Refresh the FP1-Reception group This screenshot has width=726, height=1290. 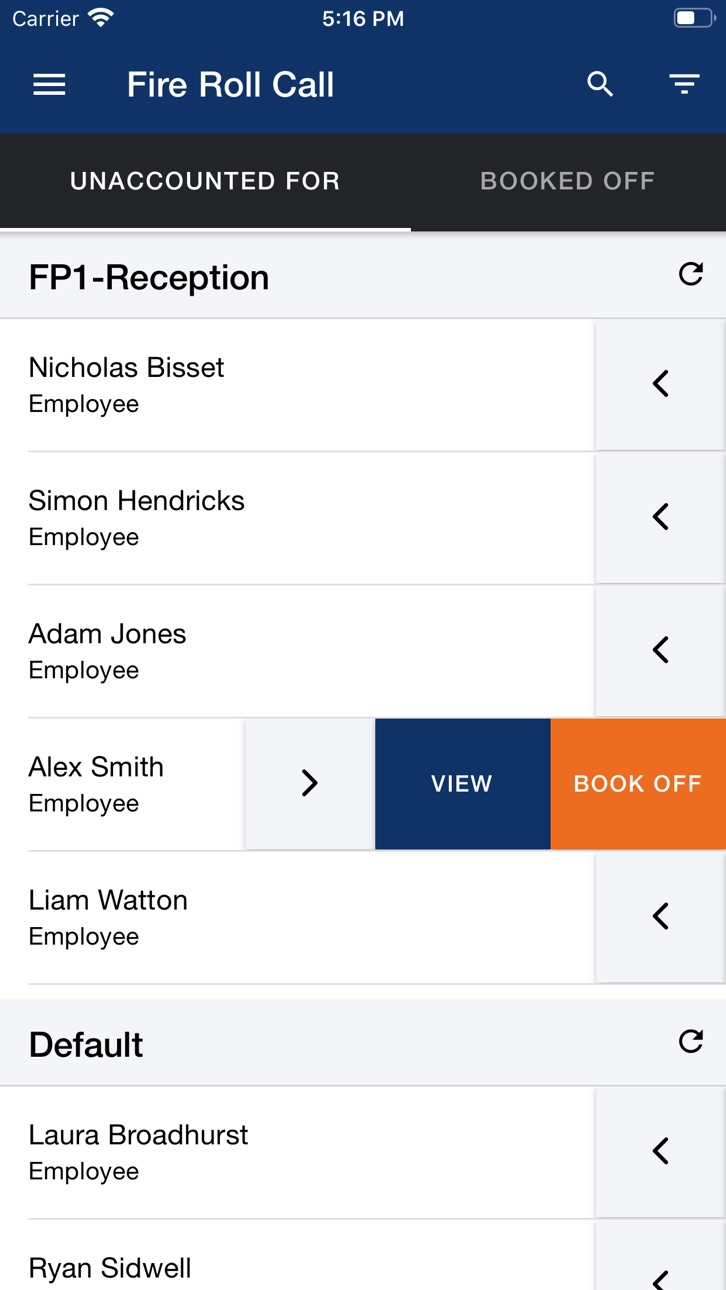(x=691, y=274)
